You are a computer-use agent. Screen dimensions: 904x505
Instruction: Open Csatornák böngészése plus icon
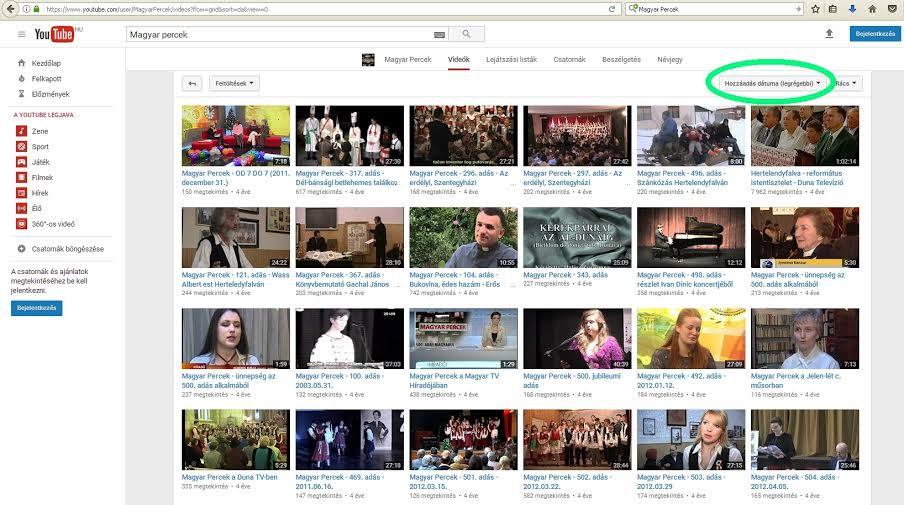(21, 248)
